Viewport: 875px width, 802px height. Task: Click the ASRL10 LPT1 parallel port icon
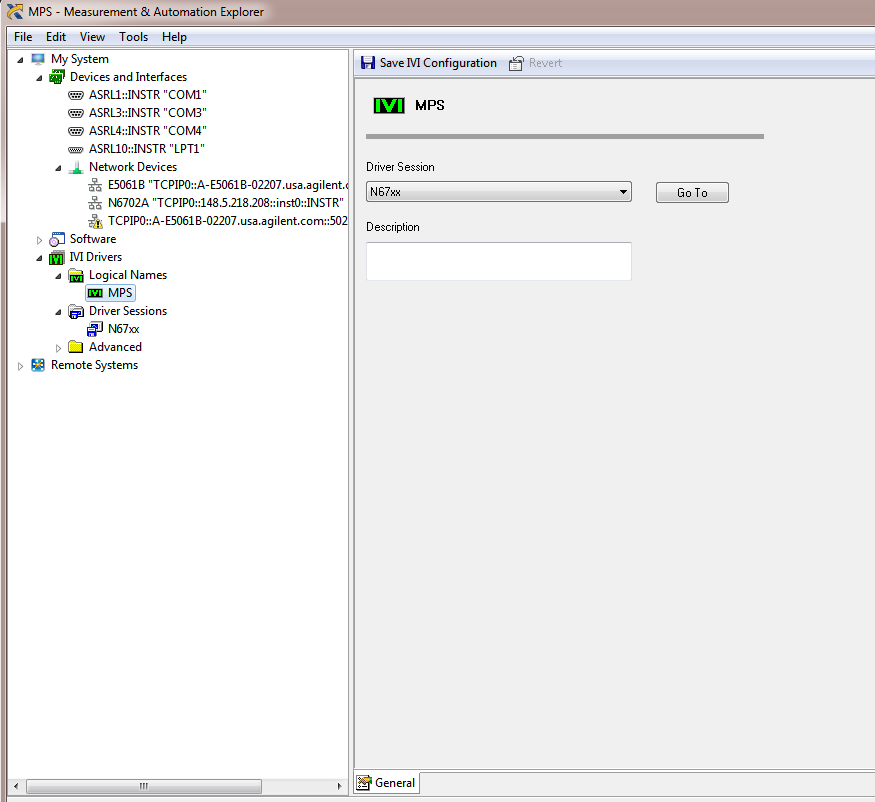pos(76,150)
